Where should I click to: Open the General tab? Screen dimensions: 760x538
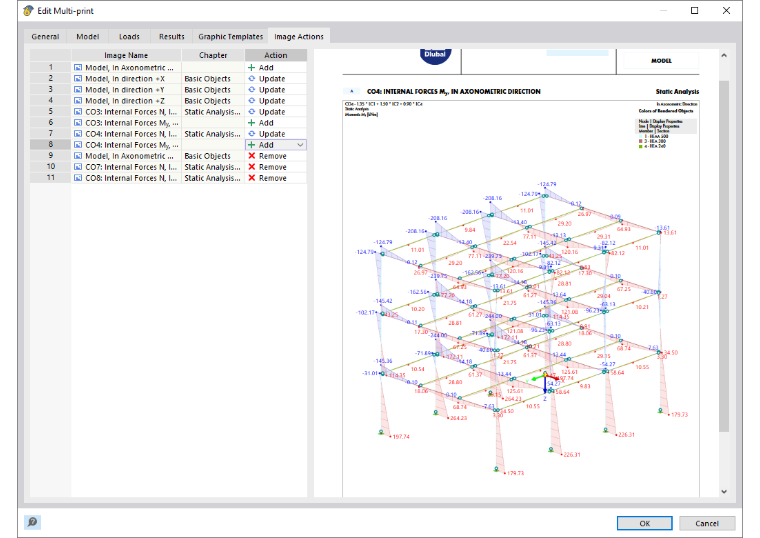coord(45,36)
